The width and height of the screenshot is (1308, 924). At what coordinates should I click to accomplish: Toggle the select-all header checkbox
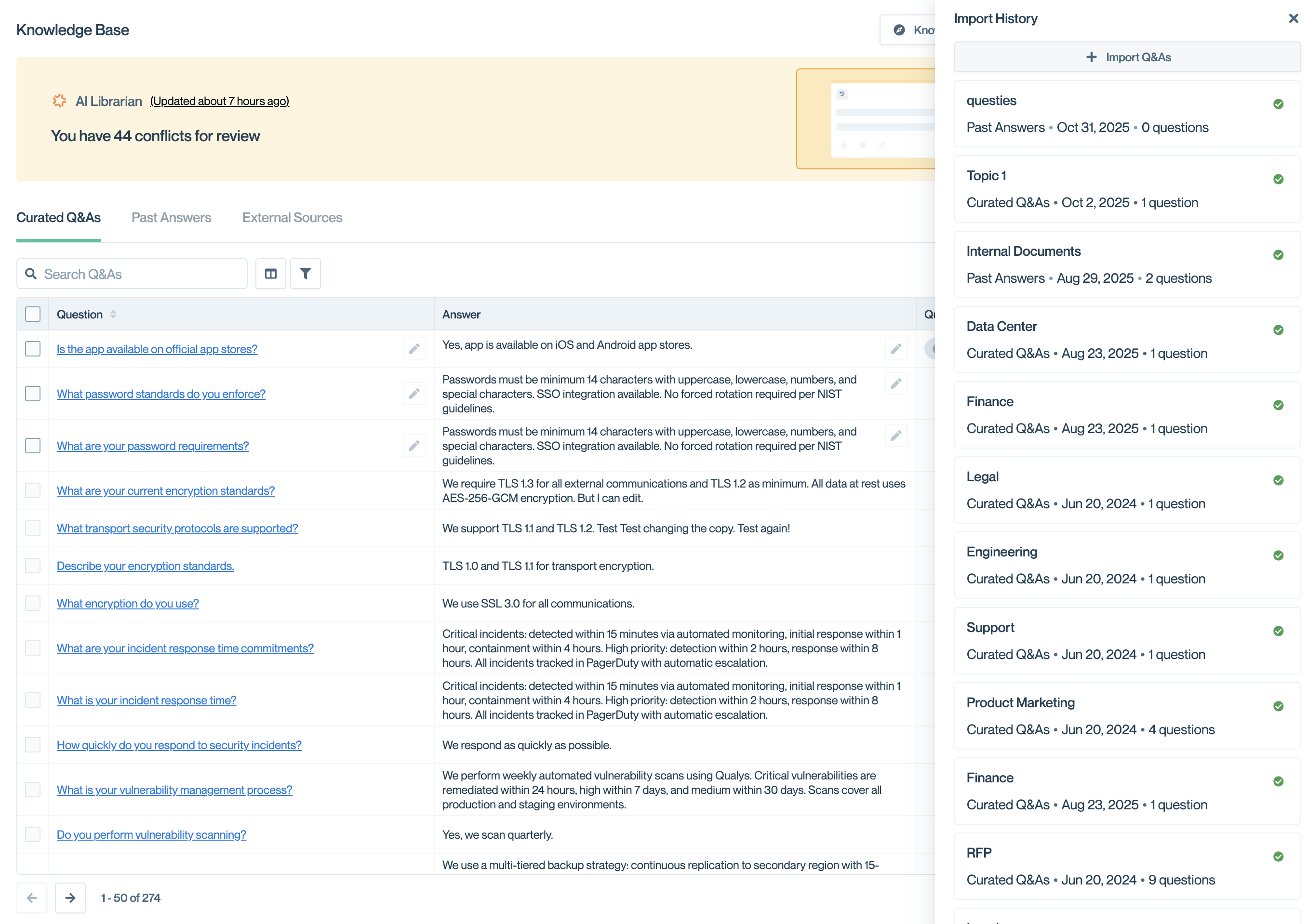point(33,314)
